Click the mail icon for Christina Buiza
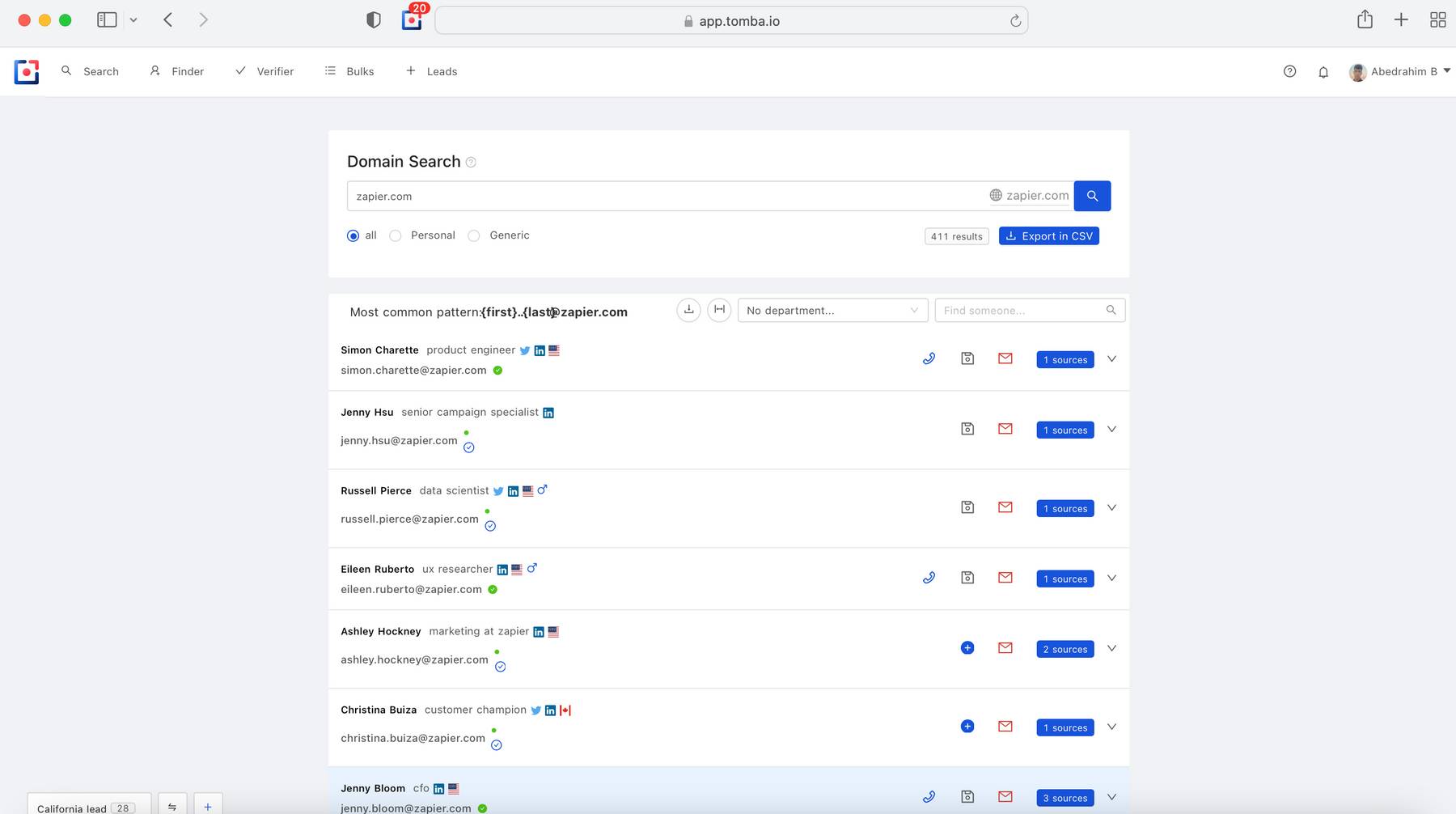 point(1005,727)
